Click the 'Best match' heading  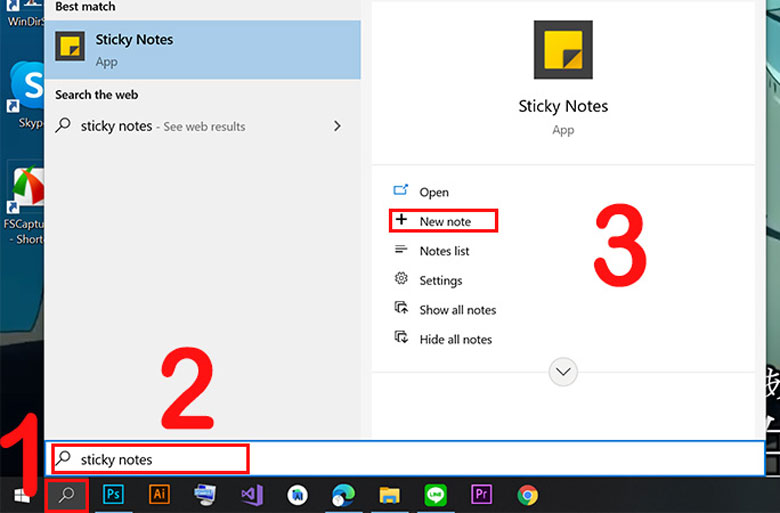[85, 6]
